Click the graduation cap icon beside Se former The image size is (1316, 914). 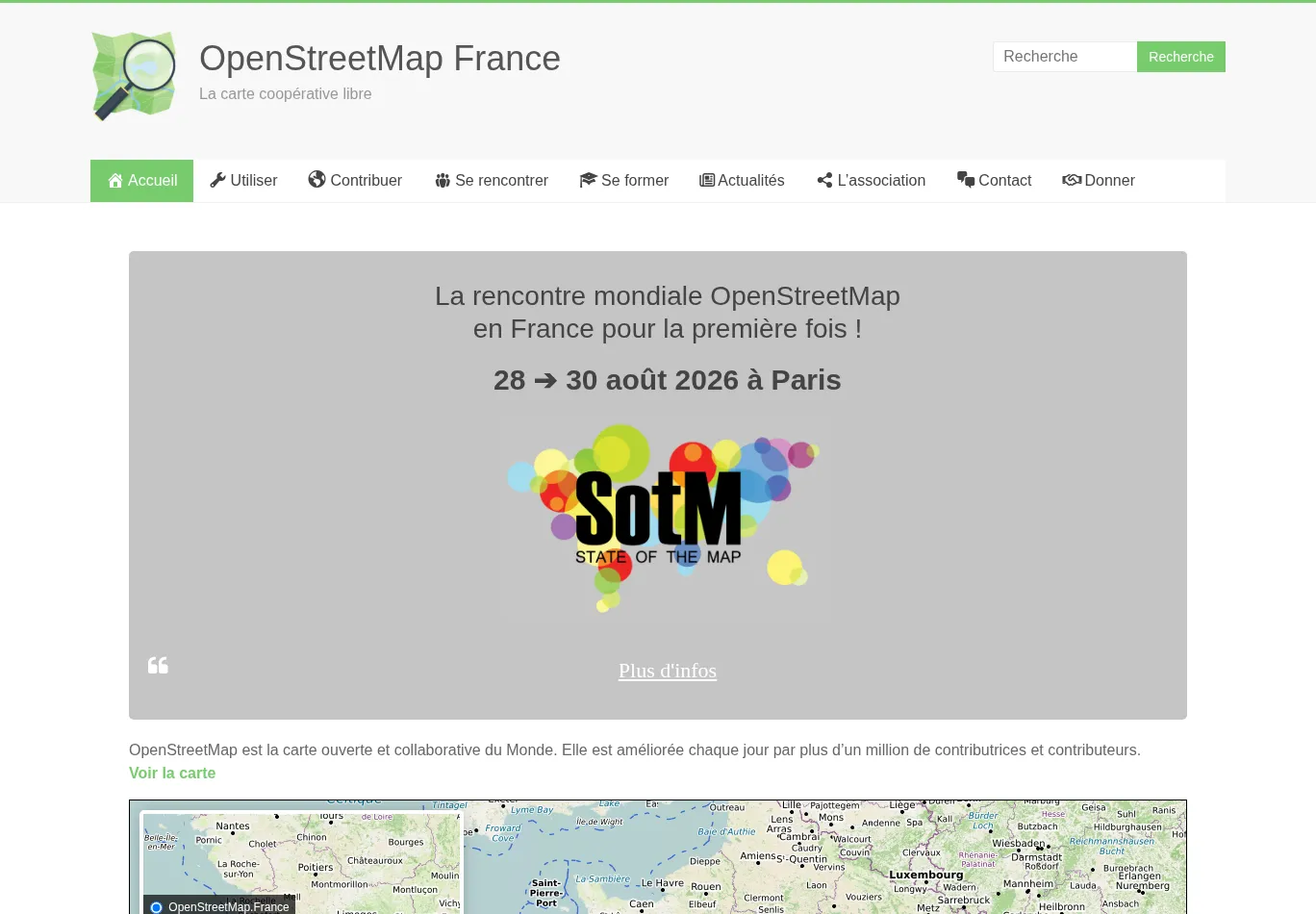coord(588,180)
